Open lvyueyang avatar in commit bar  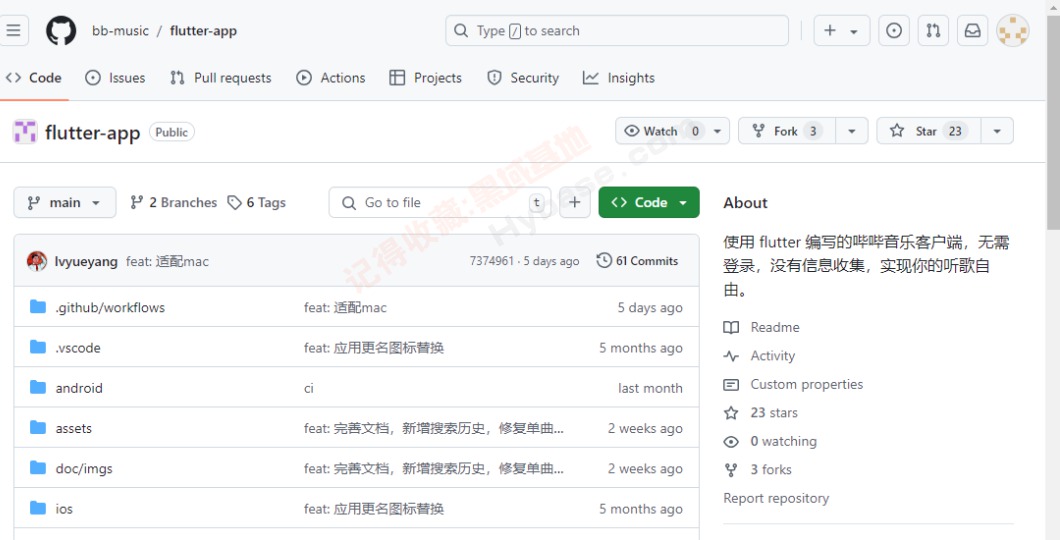tap(37, 261)
